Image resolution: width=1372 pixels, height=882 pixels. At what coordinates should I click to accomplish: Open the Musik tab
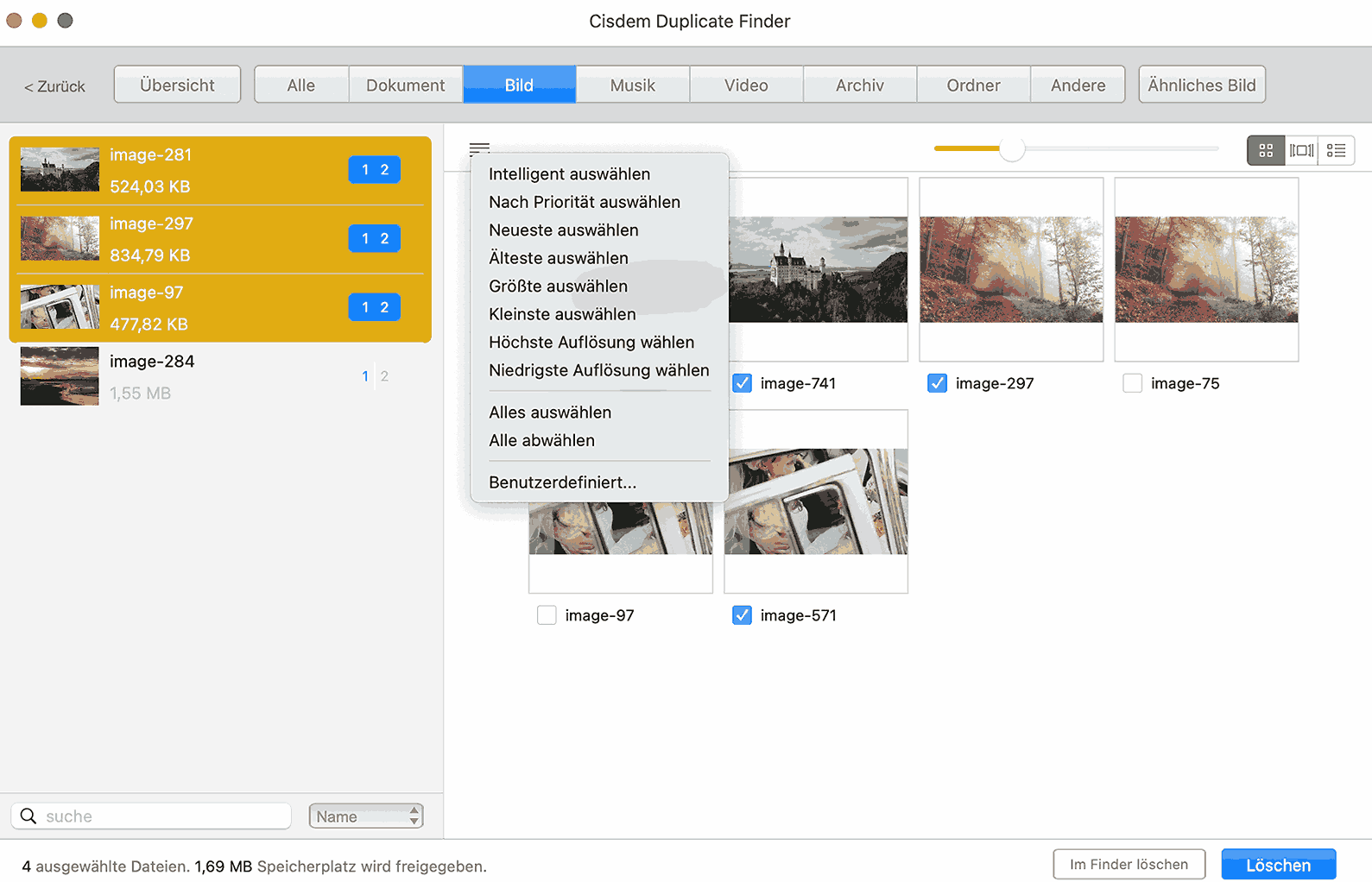(x=632, y=85)
